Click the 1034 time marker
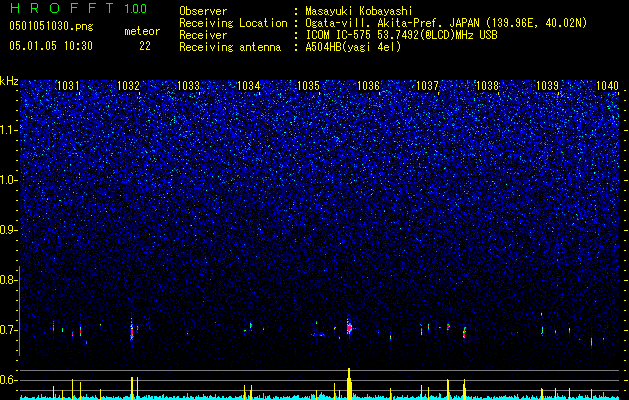This screenshot has width=629, height=400. click(x=248, y=86)
